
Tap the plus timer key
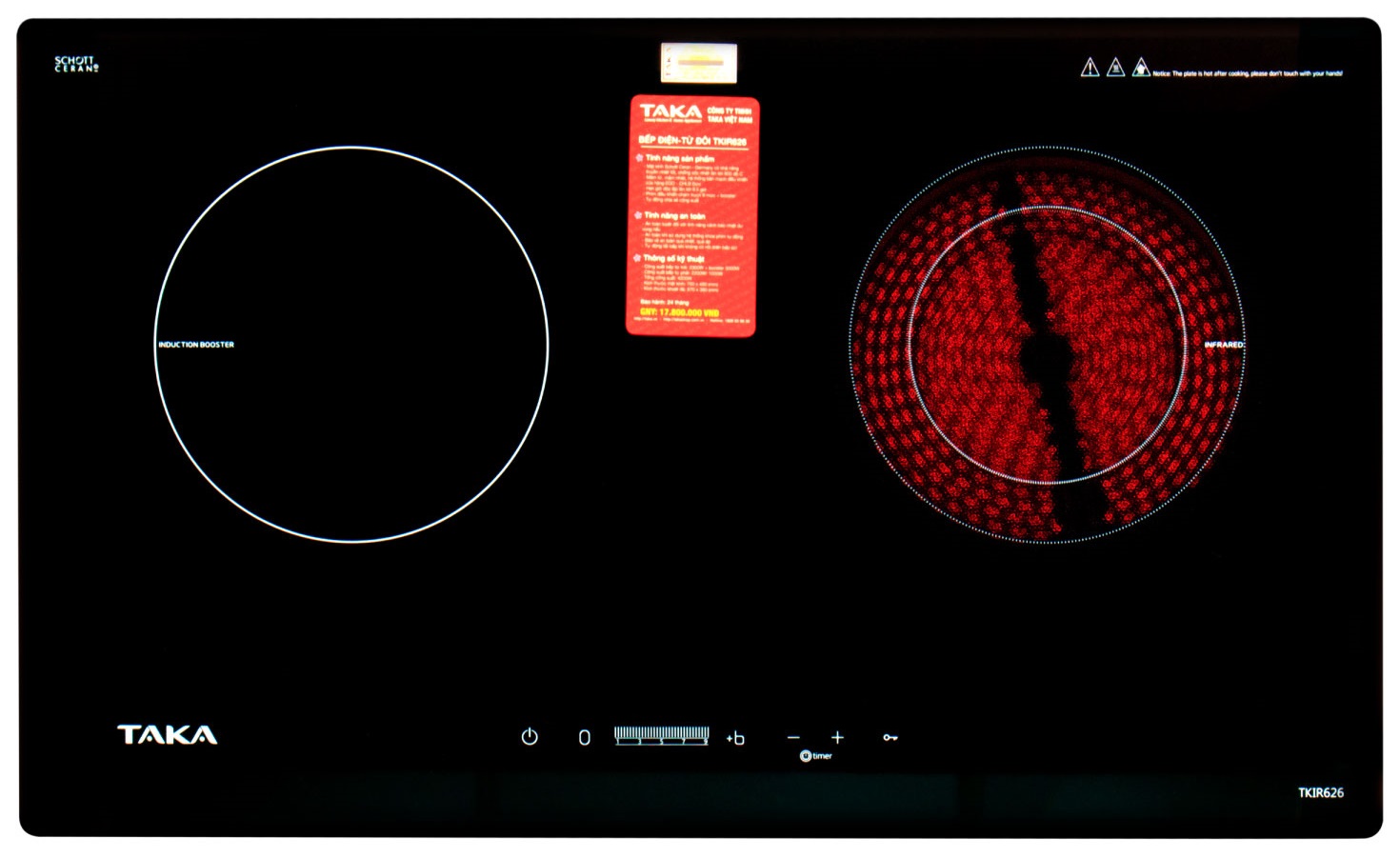[x=837, y=737]
